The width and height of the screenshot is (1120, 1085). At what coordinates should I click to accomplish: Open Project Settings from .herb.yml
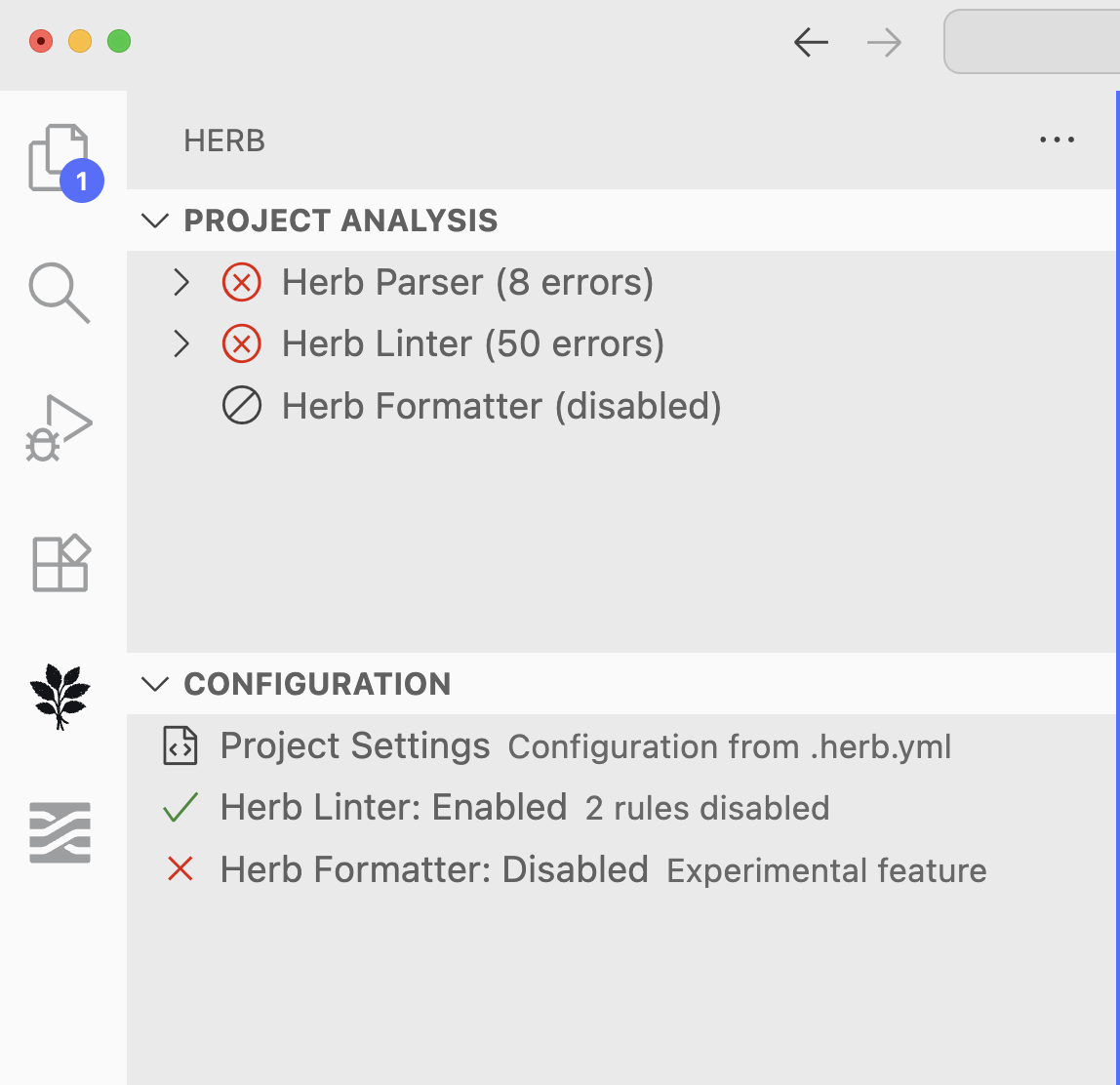[355, 745]
